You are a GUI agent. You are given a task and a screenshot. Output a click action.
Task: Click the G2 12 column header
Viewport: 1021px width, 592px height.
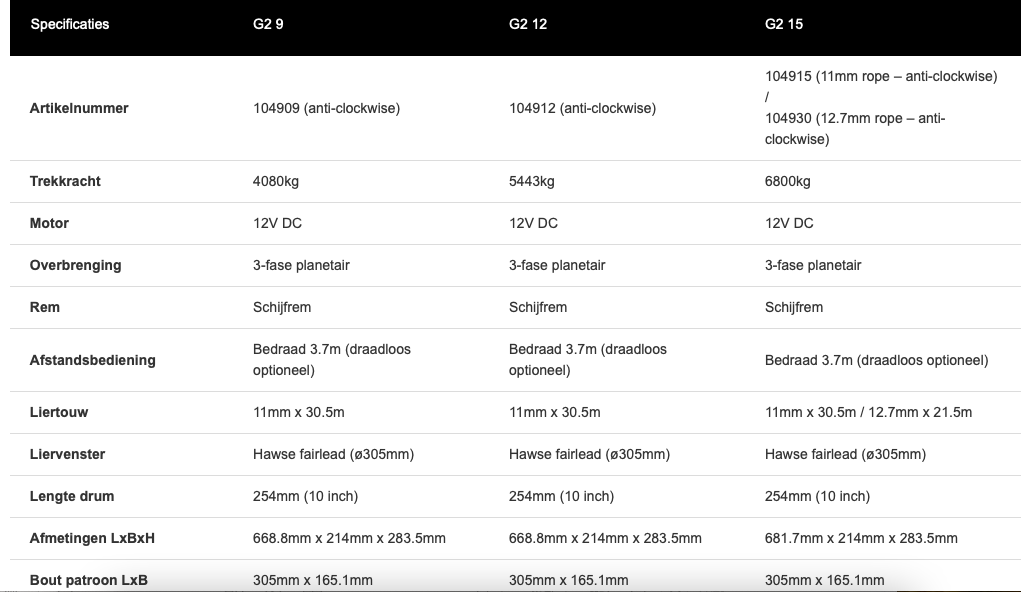click(528, 24)
